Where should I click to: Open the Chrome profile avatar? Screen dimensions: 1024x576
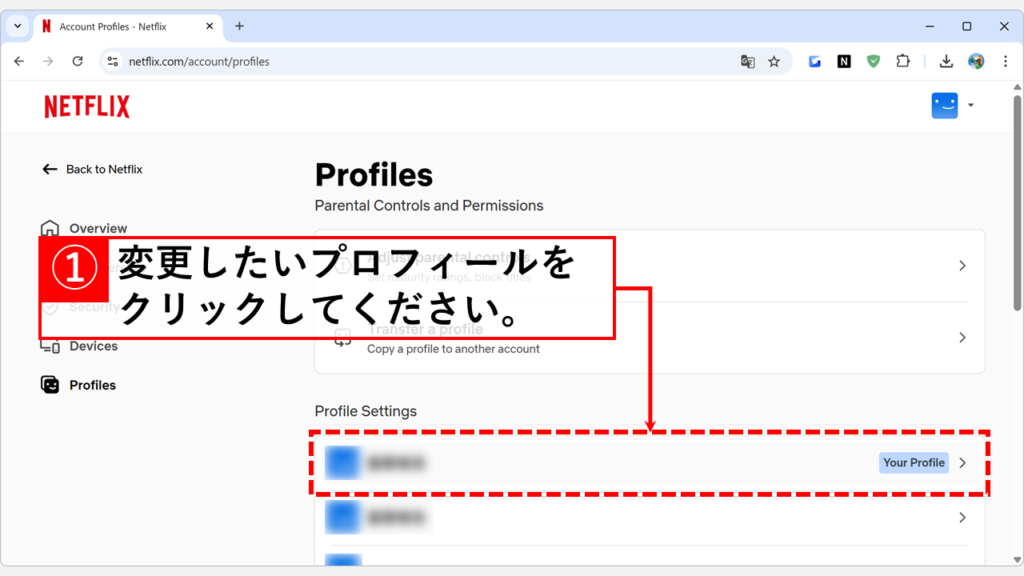[976, 61]
